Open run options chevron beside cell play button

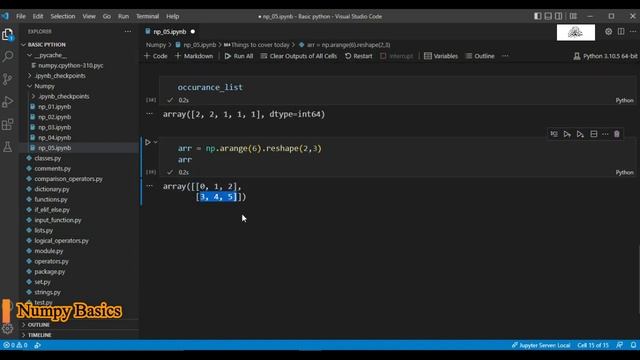pyautogui.click(x=156, y=142)
